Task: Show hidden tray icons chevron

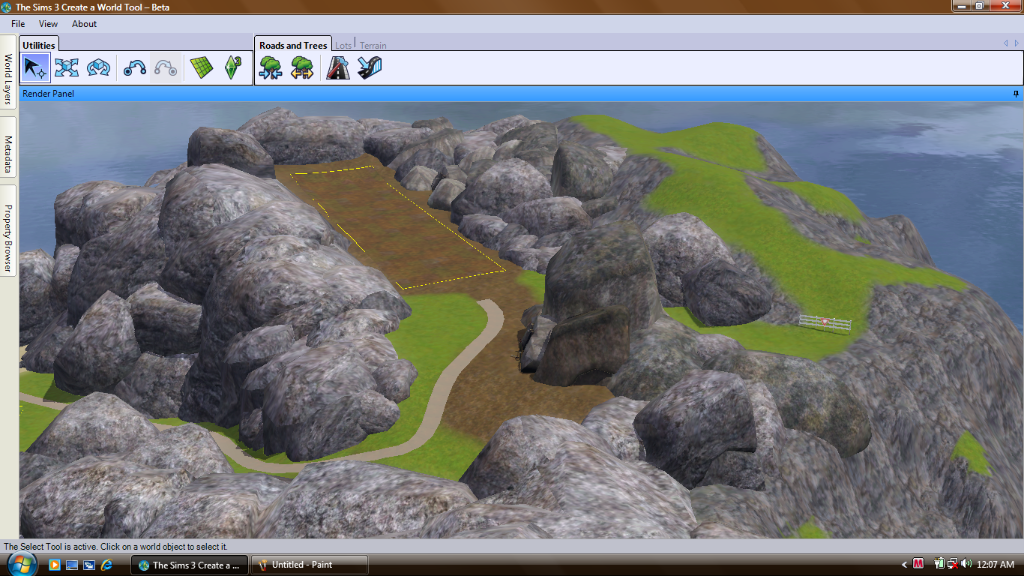Action: click(x=904, y=565)
